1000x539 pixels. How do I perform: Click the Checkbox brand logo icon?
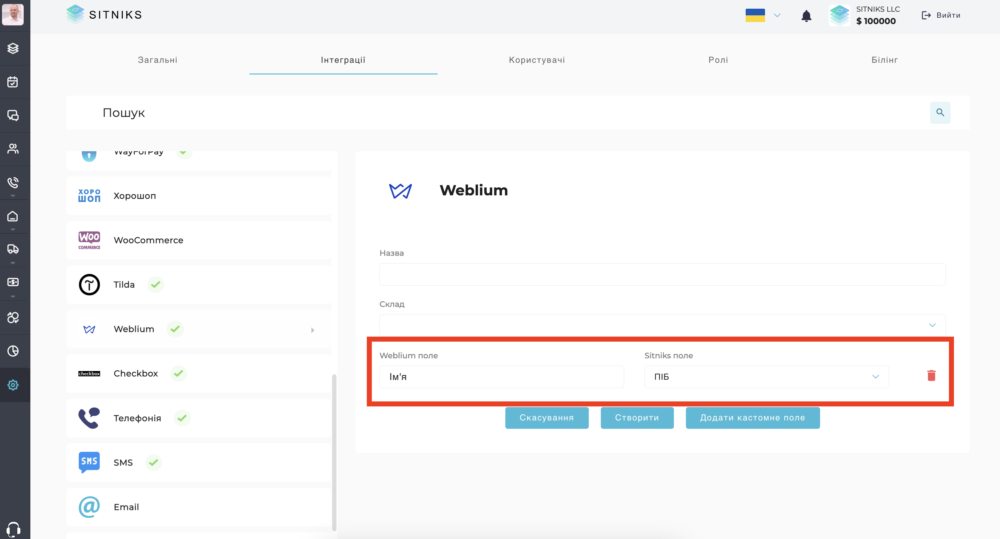[x=89, y=373]
